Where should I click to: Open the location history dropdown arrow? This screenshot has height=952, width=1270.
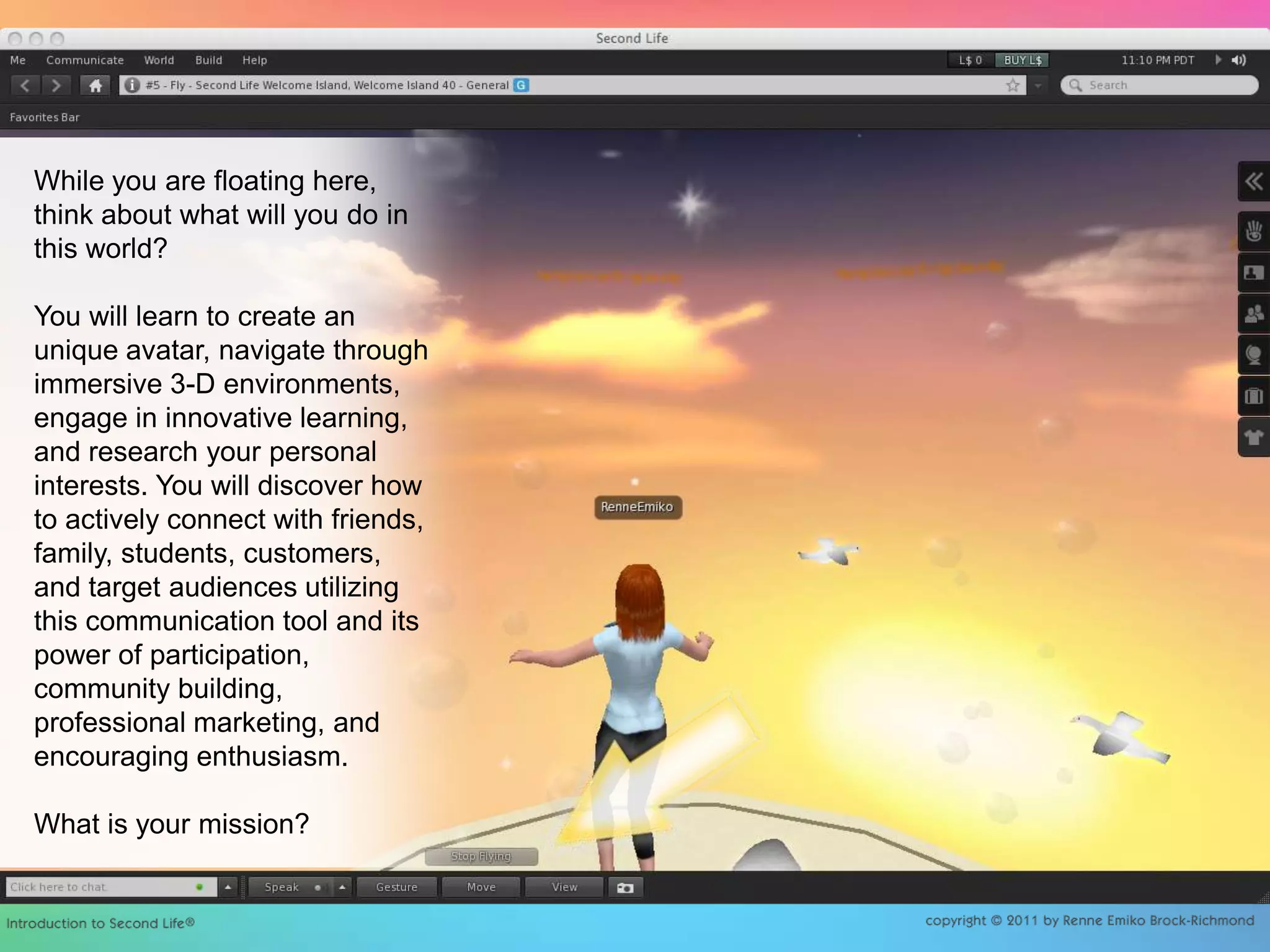(1037, 86)
